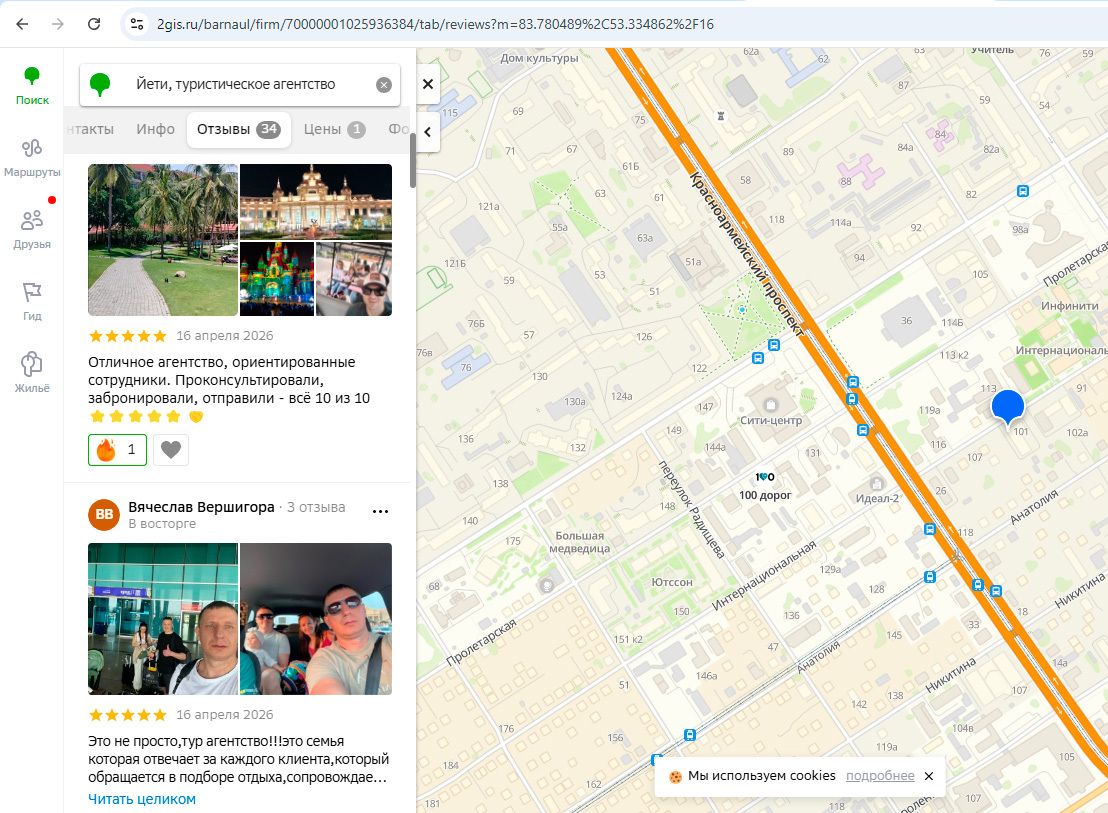1108x813 pixels.
Task: Open the three-dot menu for Вячеслав Вершигора
Action: tap(380, 511)
